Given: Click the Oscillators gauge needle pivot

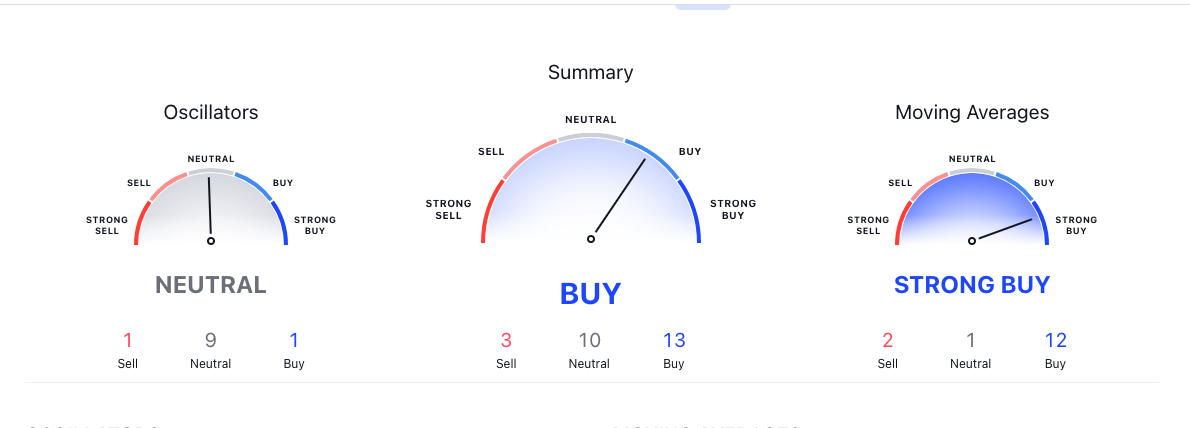Looking at the screenshot, I should click(211, 241).
